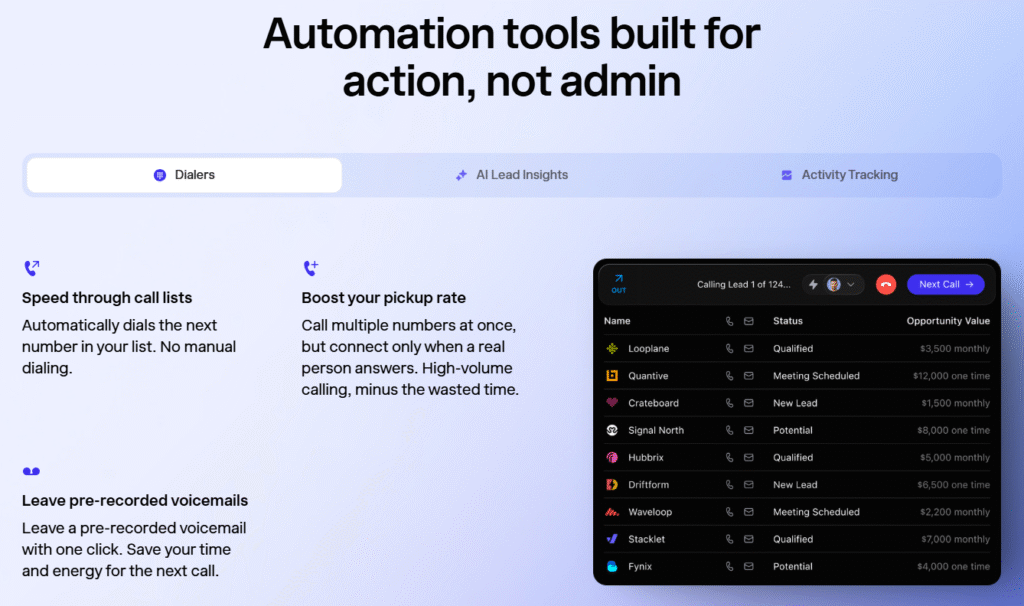Select the Dialers tab
The image size is (1024, 606).
[x=184, y=175]
